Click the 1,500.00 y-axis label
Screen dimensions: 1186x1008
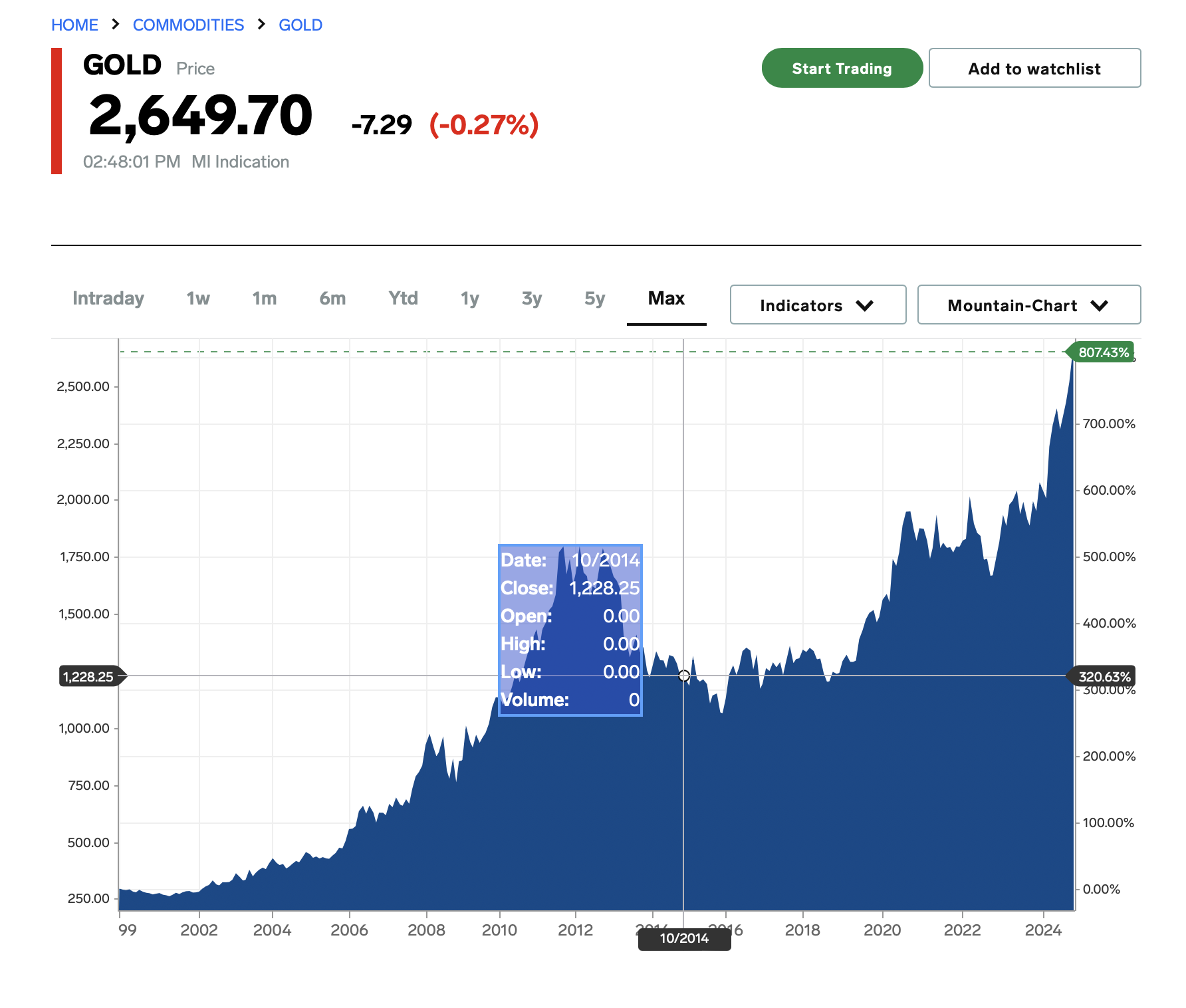84,614
